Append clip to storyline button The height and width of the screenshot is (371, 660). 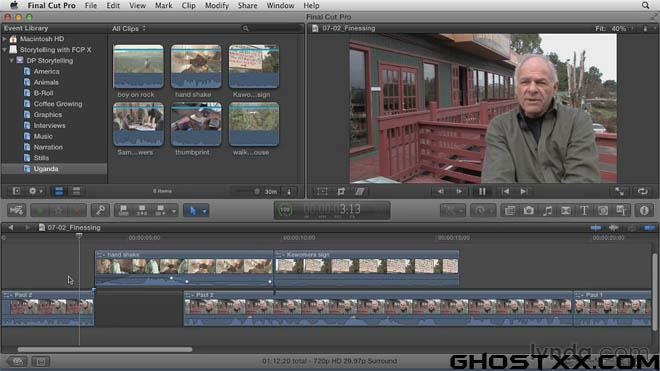pyautogui.click(x=160, y=210)
